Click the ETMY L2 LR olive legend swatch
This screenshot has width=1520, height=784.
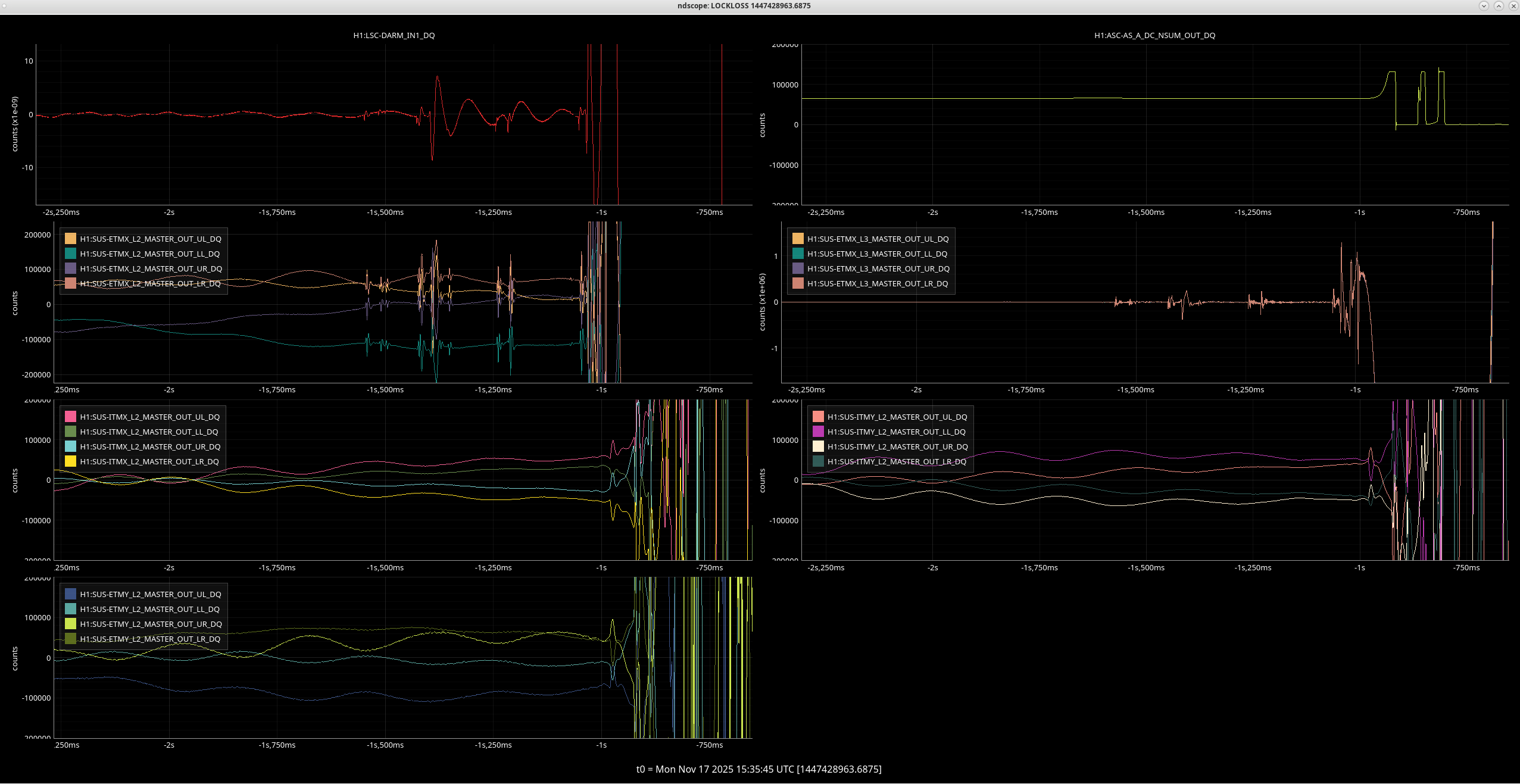(70, 639)
